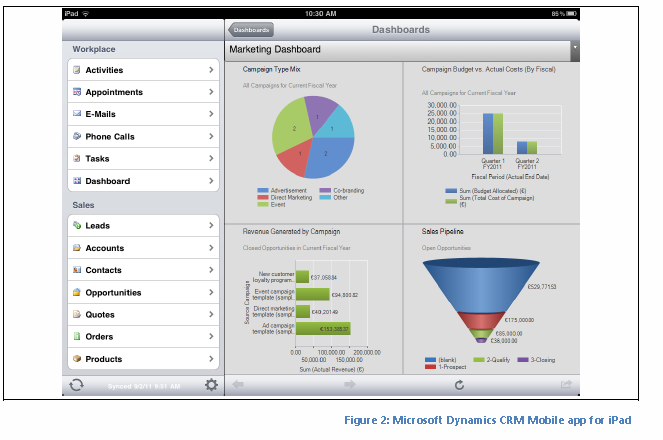Viewport: 663px width, 440px height.
Task: Tap the Products box icon
Action: click(77, 358)
